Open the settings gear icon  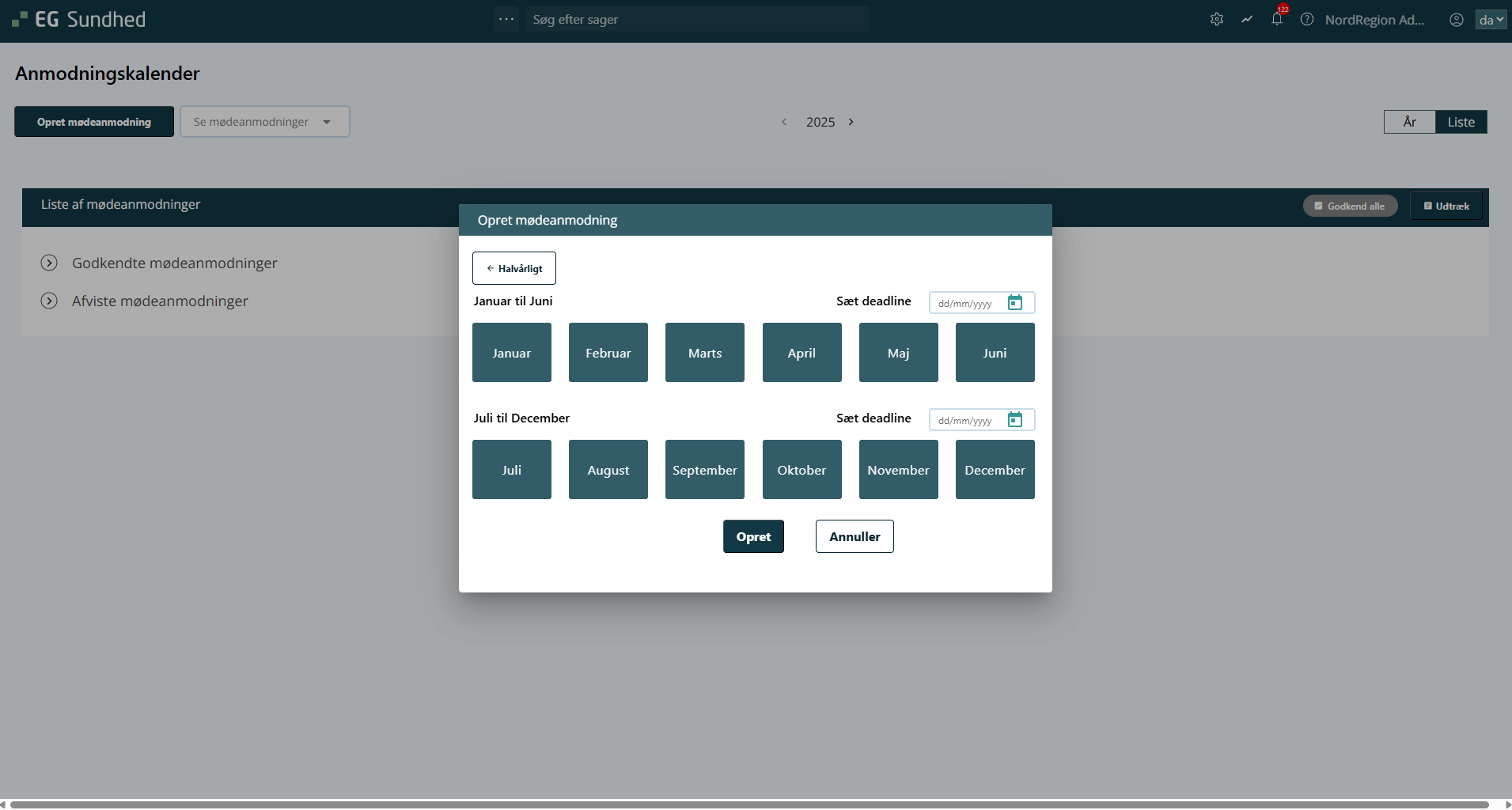click(x=1217, y=20)
